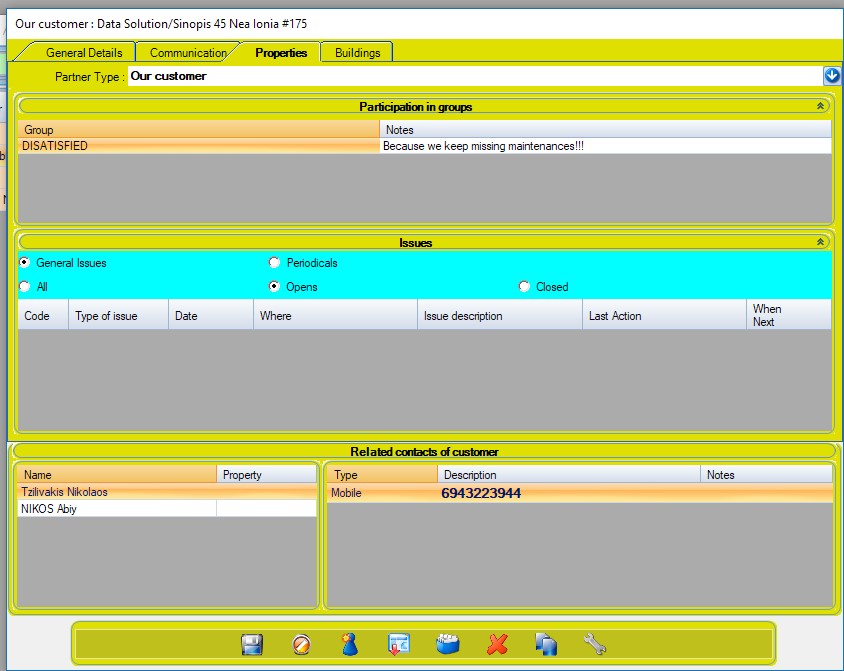Switch to the General Details tab
The image size is (844, 671).
(x=84, y=53)
